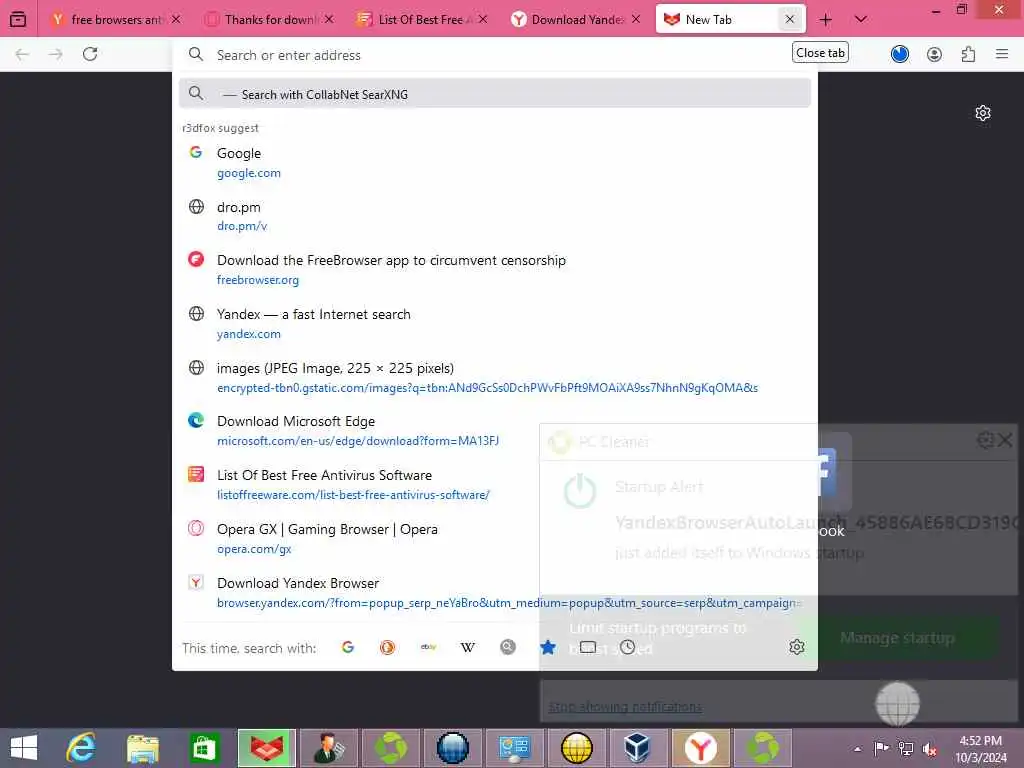Go back to previous page
The width and height of the screenshot is (1024, 768).
click(22, 54)
